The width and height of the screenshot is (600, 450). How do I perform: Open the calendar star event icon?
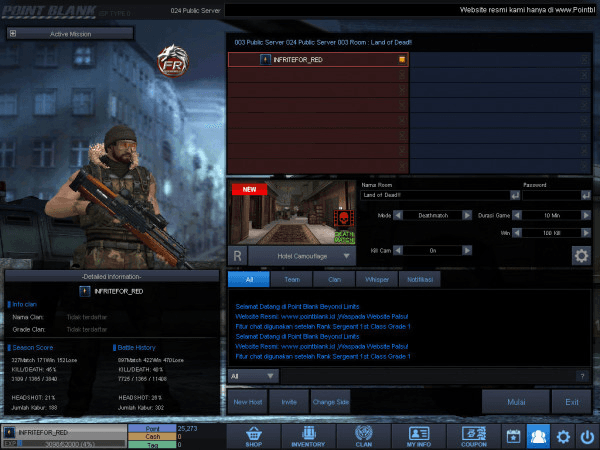pos(514,436)
